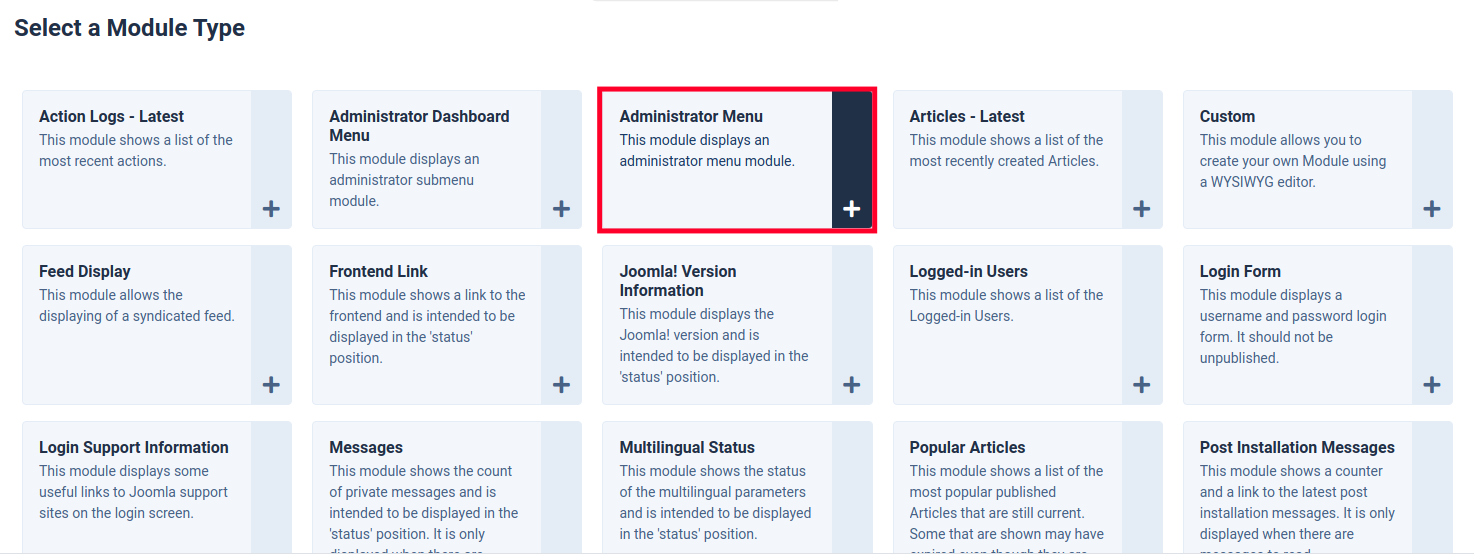Add Feed Display module with plus icon
The height and width of the screenshot is (554, 1474).
[271, 385]
